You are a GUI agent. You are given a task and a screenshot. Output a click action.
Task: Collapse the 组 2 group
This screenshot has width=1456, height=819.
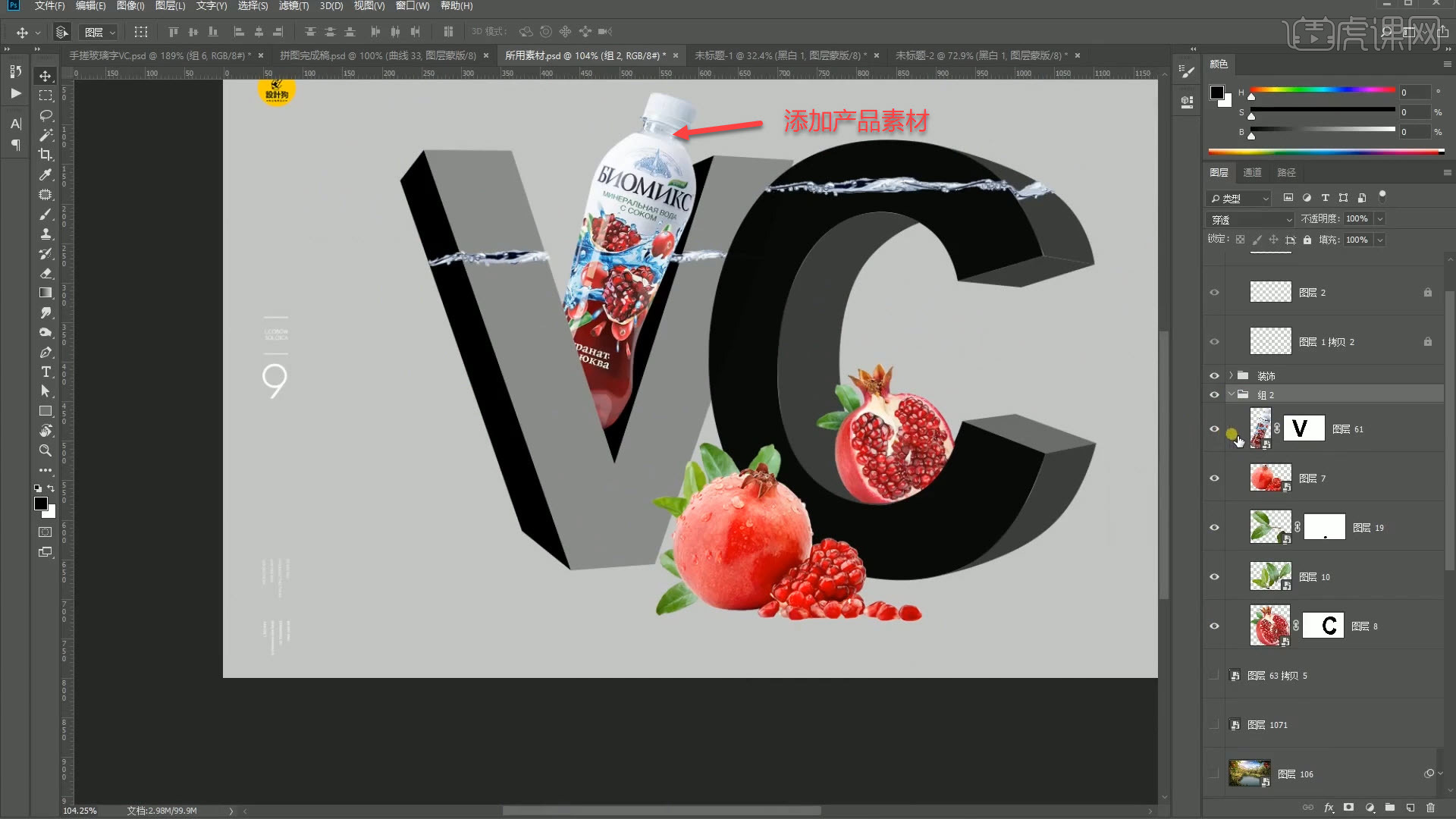click(1231, 394)
